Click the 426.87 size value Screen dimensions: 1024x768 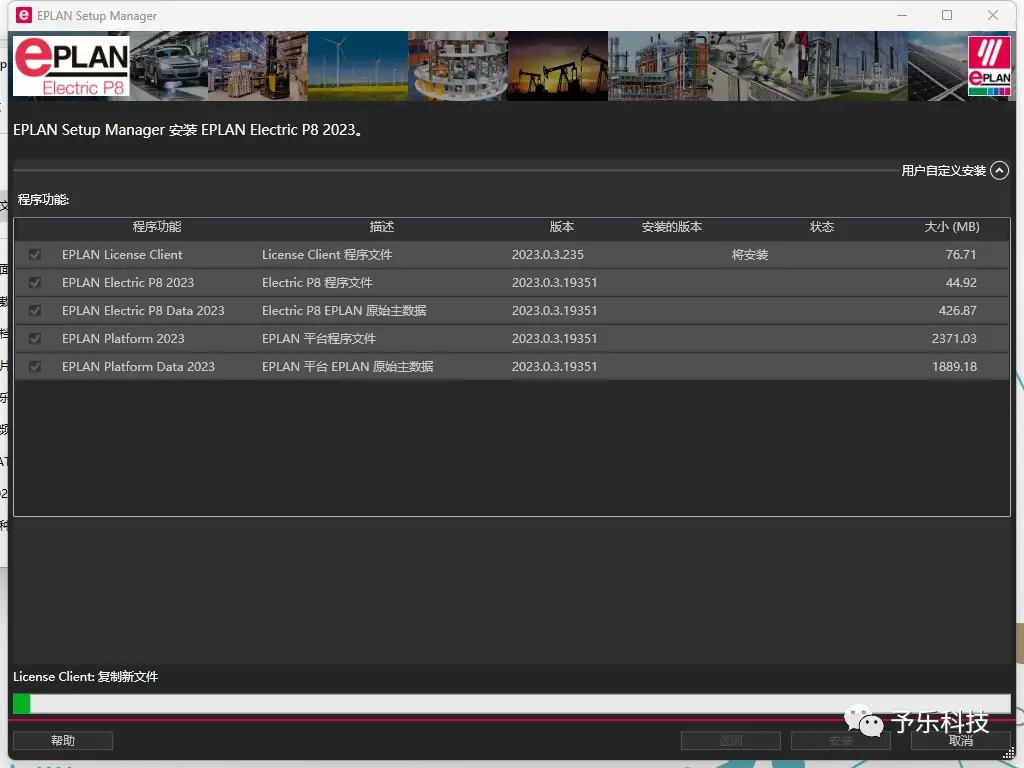point(957,311)
